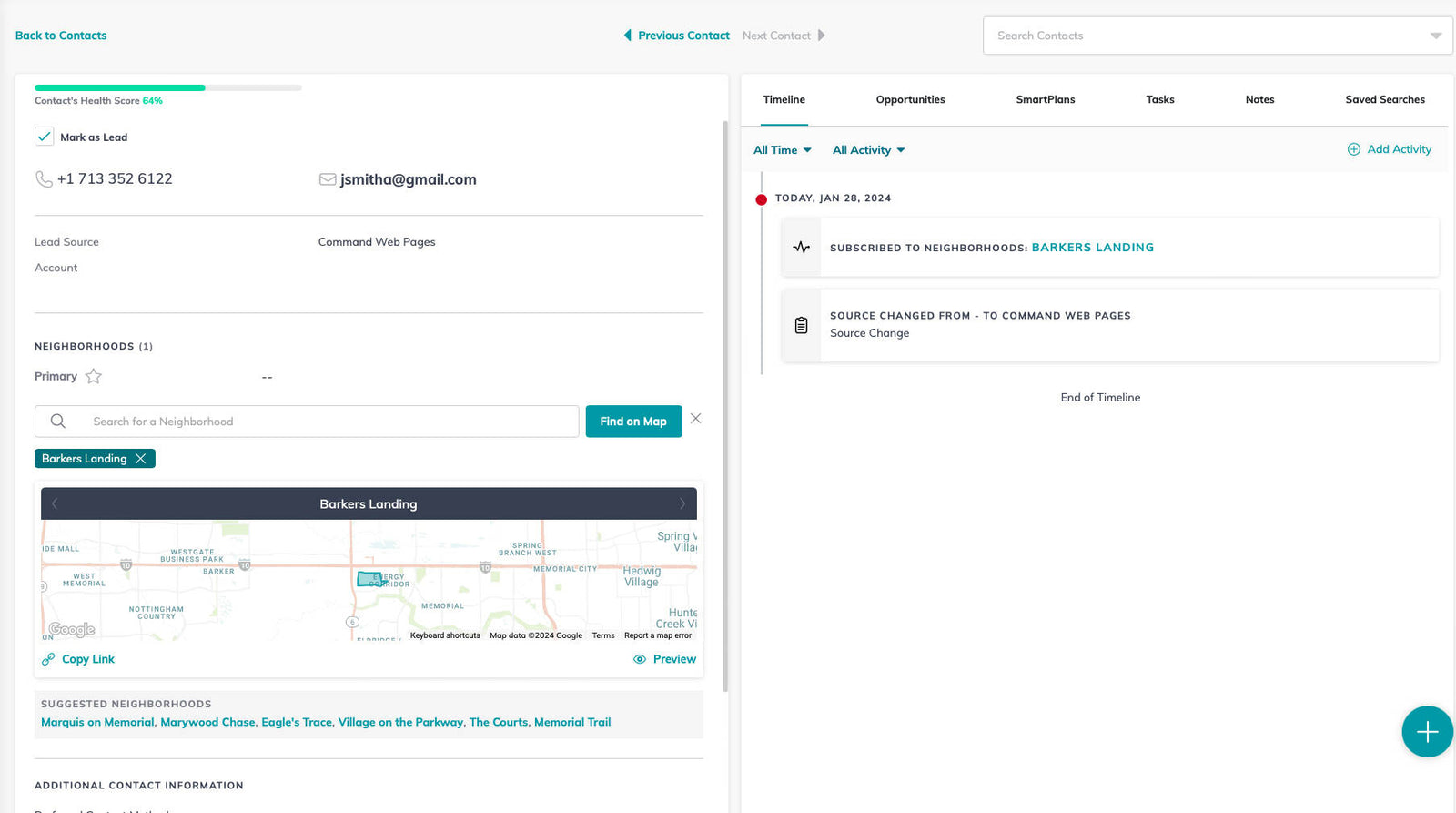Expand the All Activity filter dropdown
This screenshot has width=1456, height=813.
pos(868,150)
